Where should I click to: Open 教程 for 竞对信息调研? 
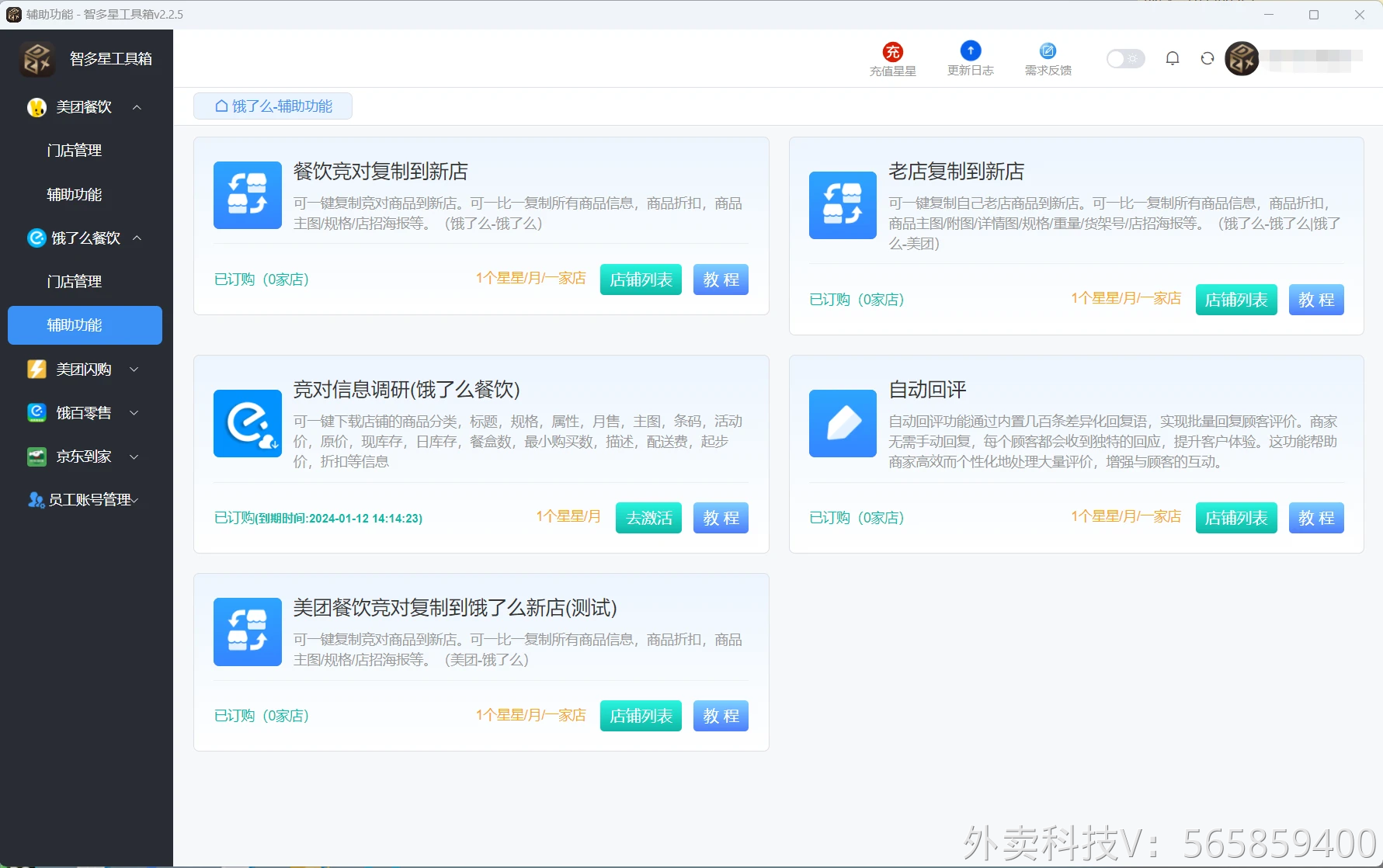[x=721, y=518]
